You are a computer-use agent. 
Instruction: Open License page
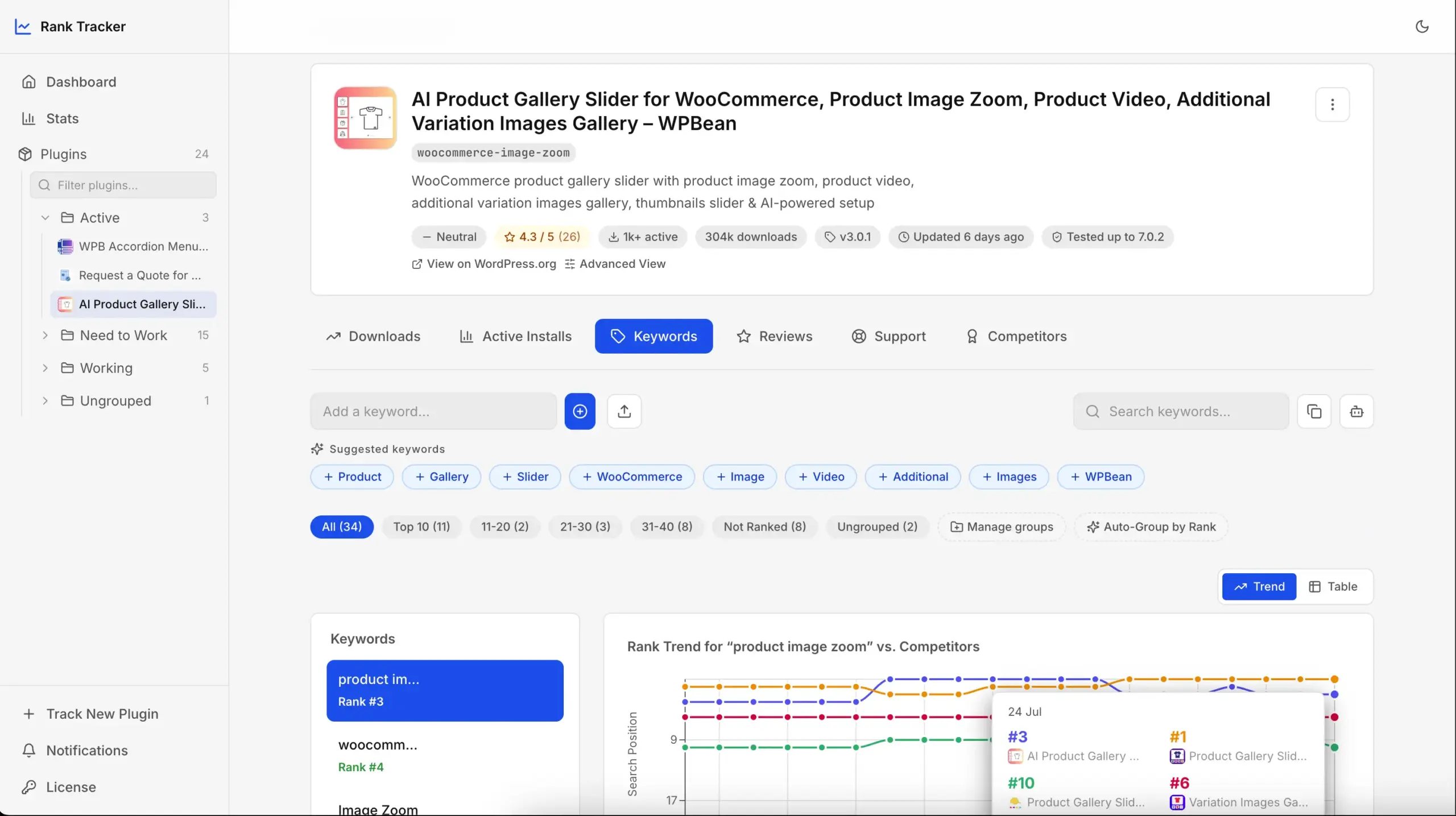point(59,787)
